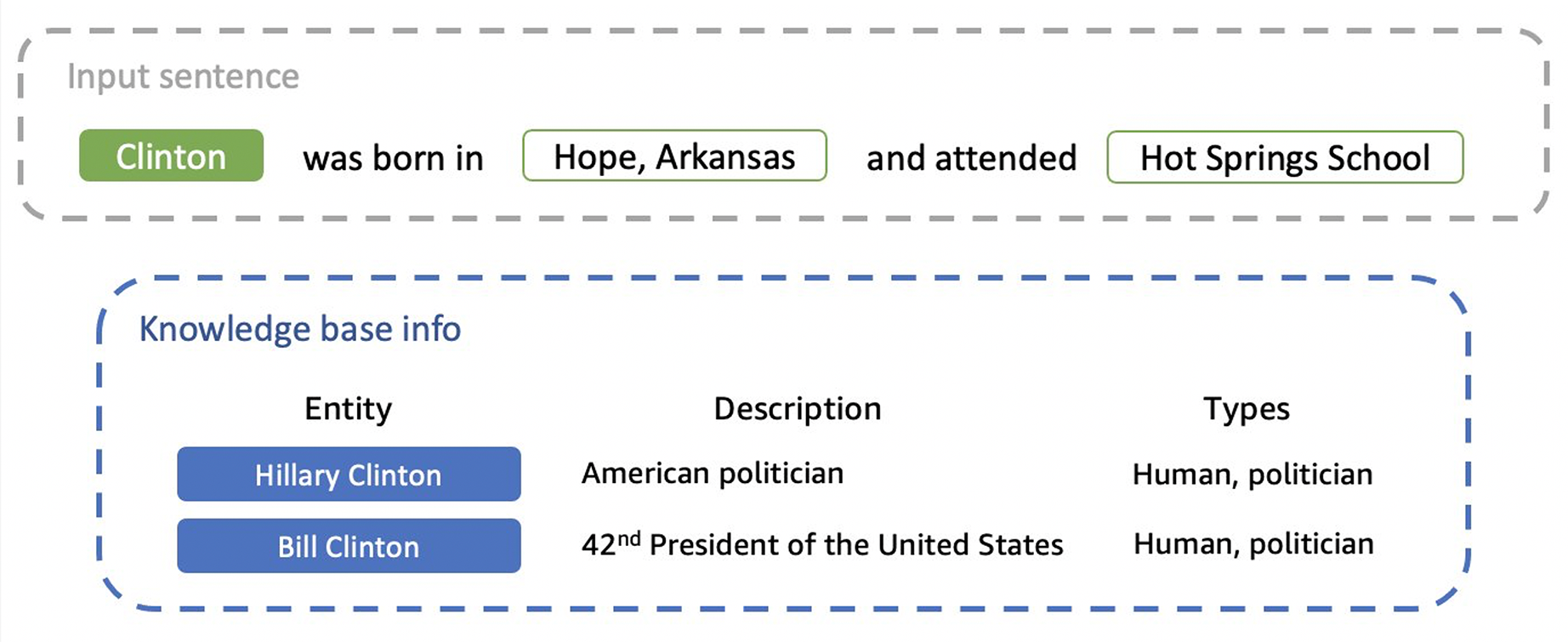Choose the Bill Clinton entity button
Screen dimensions: 1568x642
(x=349, y=546)
